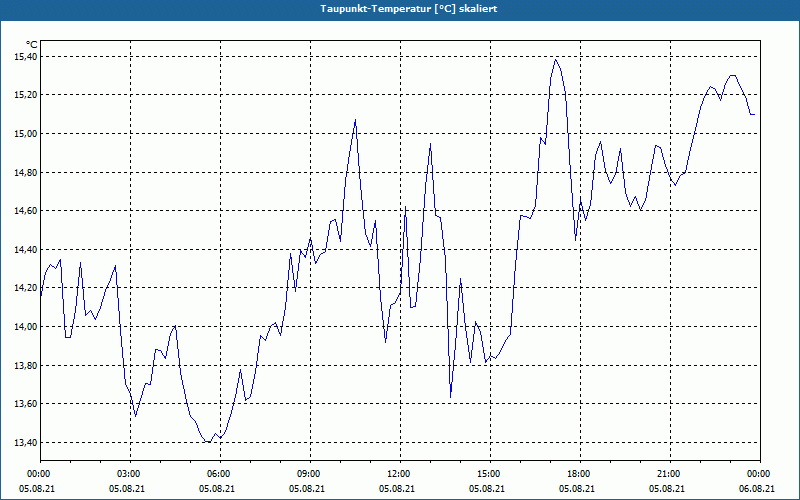Select the '13,40' axis value
This screenshot has width=800, height=500.
pos(24,442)
